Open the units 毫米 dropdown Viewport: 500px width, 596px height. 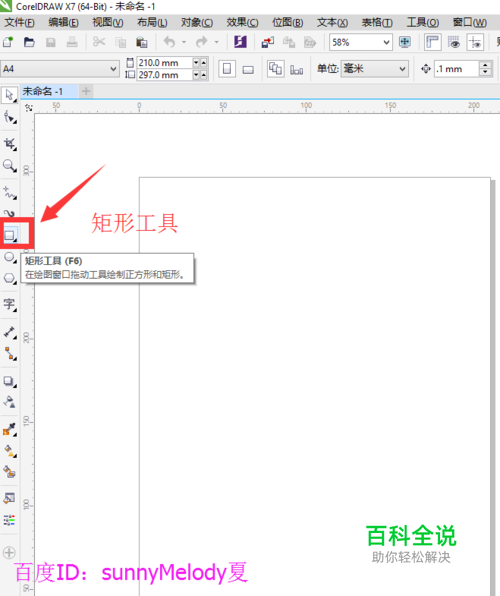click(402, 69)
